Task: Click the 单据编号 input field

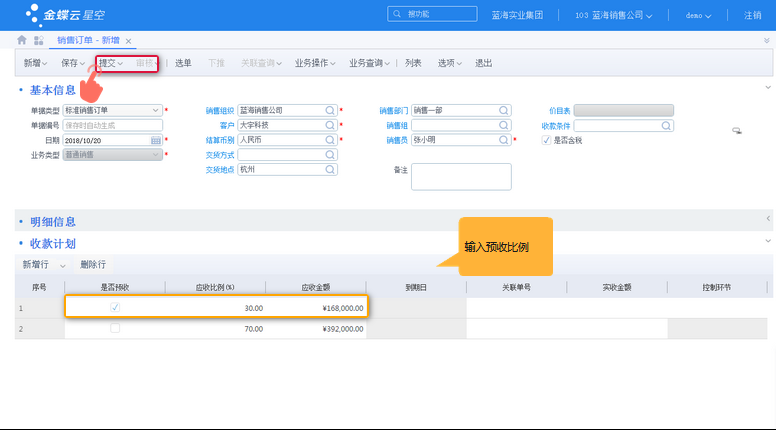Action: pos(113,125)
